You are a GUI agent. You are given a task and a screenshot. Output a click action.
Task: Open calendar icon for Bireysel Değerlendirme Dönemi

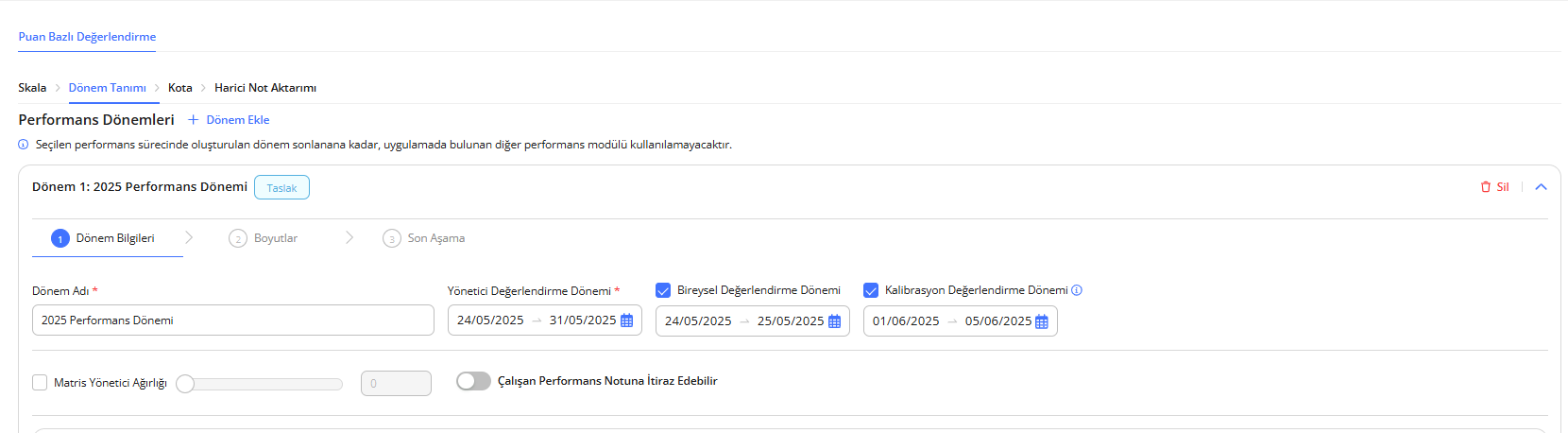pos(834,321)
